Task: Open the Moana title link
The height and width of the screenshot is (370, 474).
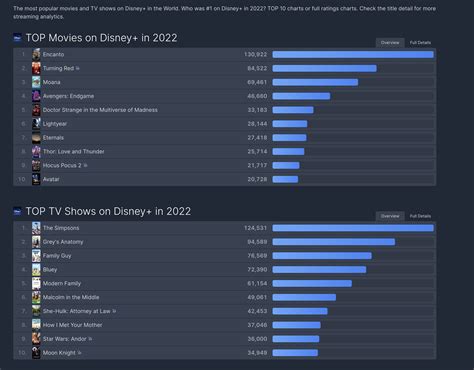Action: click(x=52, y=82)
